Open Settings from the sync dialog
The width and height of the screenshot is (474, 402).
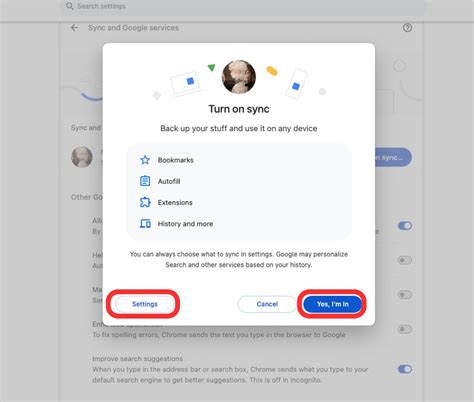coord(145,304)
